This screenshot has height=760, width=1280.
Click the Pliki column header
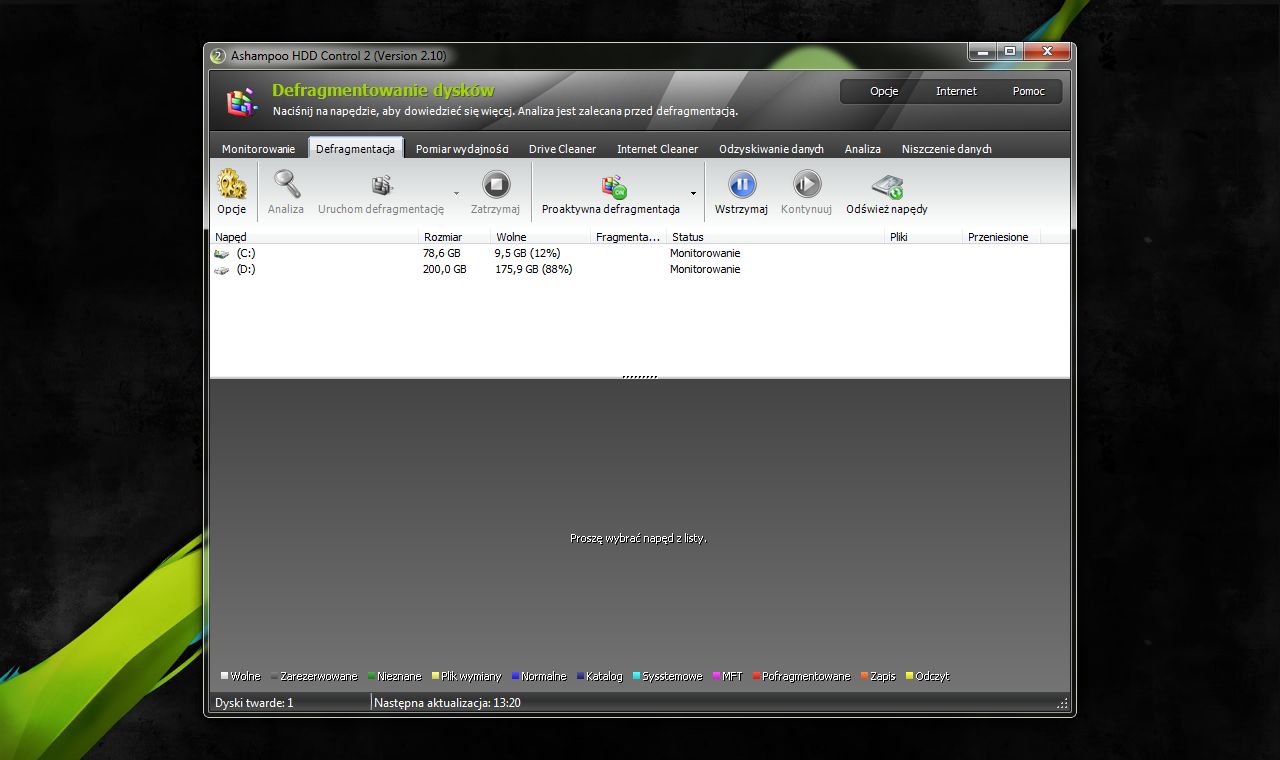(x=924, y=237)
